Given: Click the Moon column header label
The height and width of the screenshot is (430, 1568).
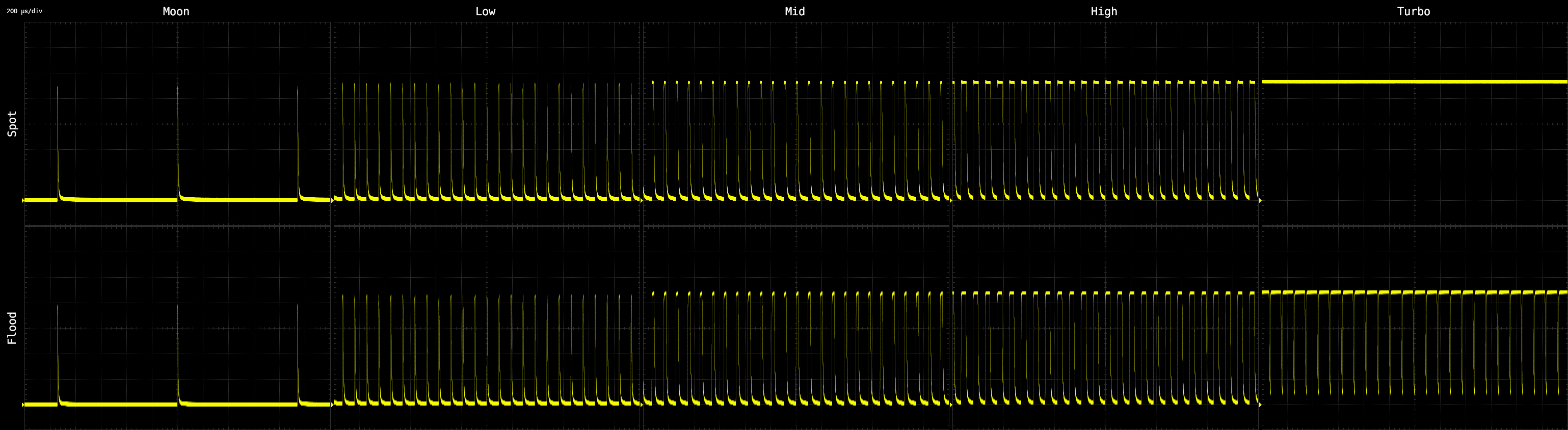Looking at the screenshot, I should (176, 12).
